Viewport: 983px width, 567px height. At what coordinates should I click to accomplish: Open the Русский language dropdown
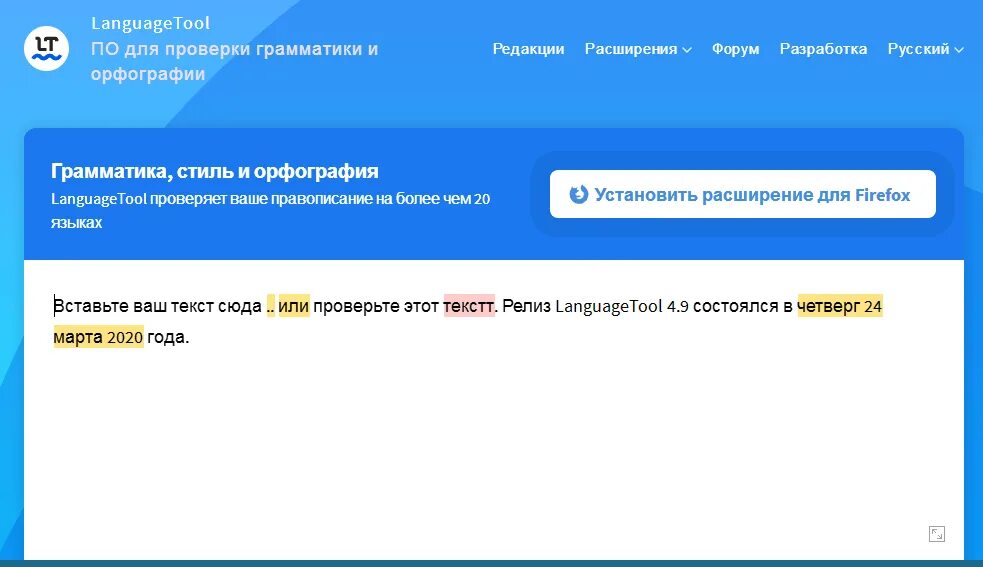tap(925, 49)
